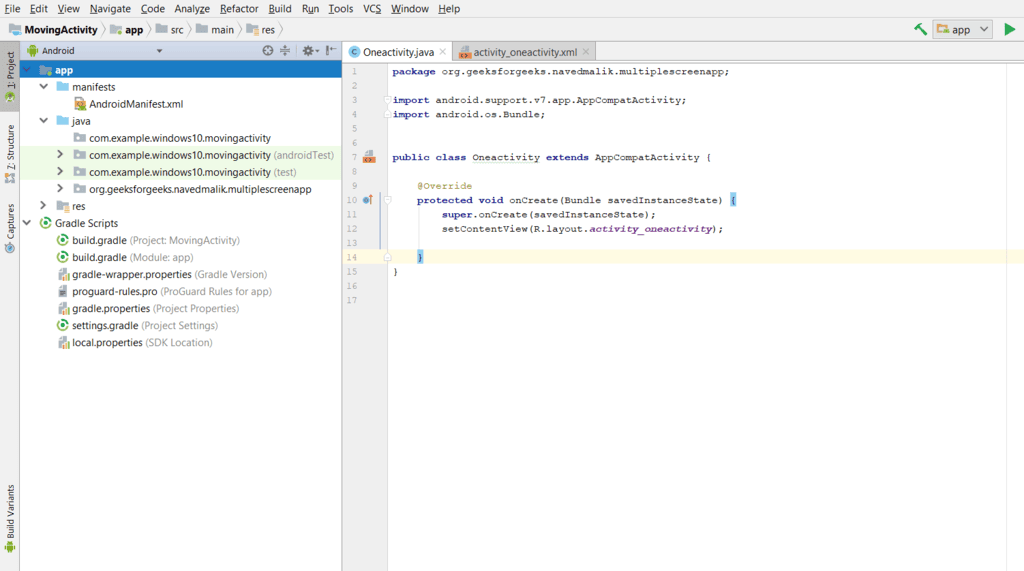
Task: Select AndroidManifest.xml in project tree
Action: (135, 104)
